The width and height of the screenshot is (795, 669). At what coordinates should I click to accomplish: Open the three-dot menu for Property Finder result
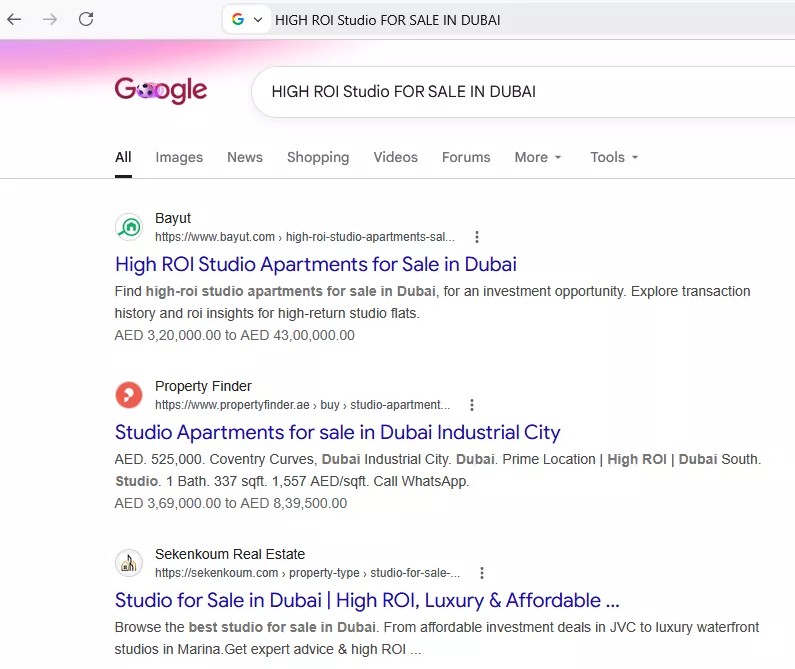472,405
